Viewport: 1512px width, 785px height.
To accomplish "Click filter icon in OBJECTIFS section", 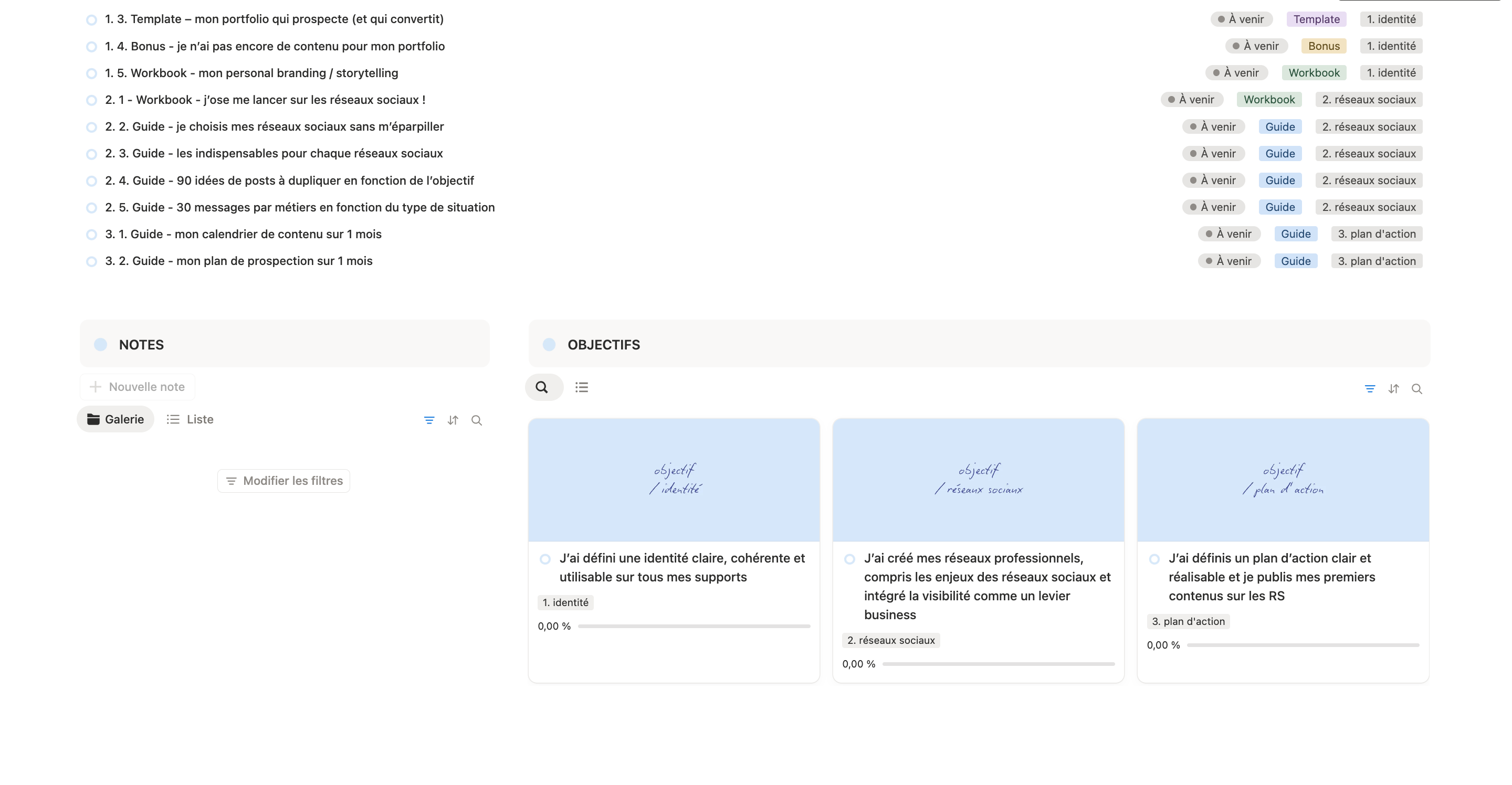I will click(1369, 388).
